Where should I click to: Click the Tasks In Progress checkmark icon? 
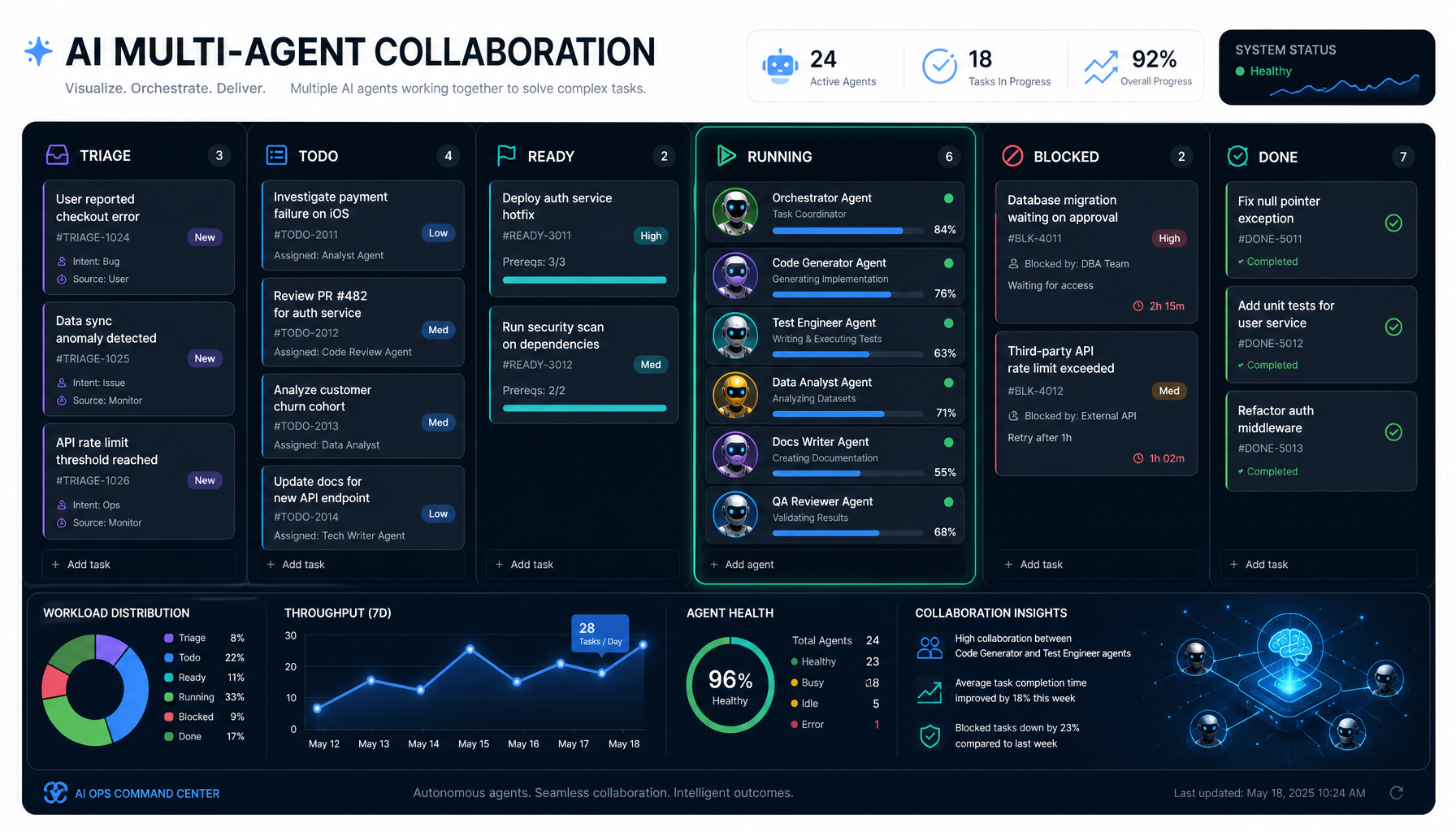(x=939, y=67)
